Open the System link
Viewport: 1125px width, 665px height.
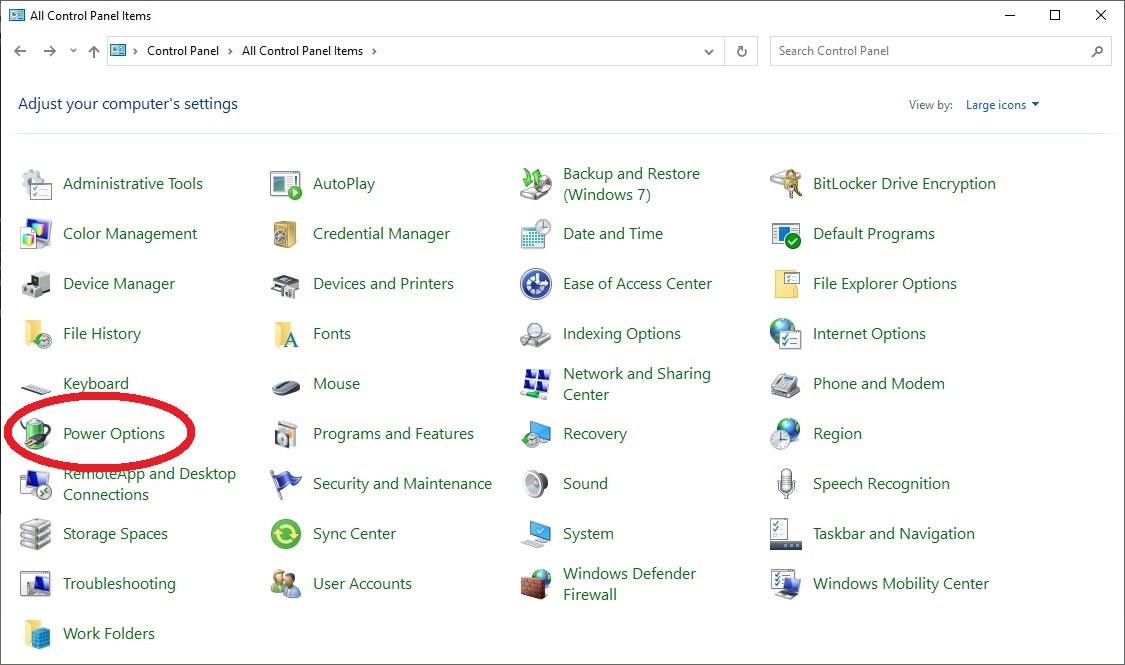point(588,534)
